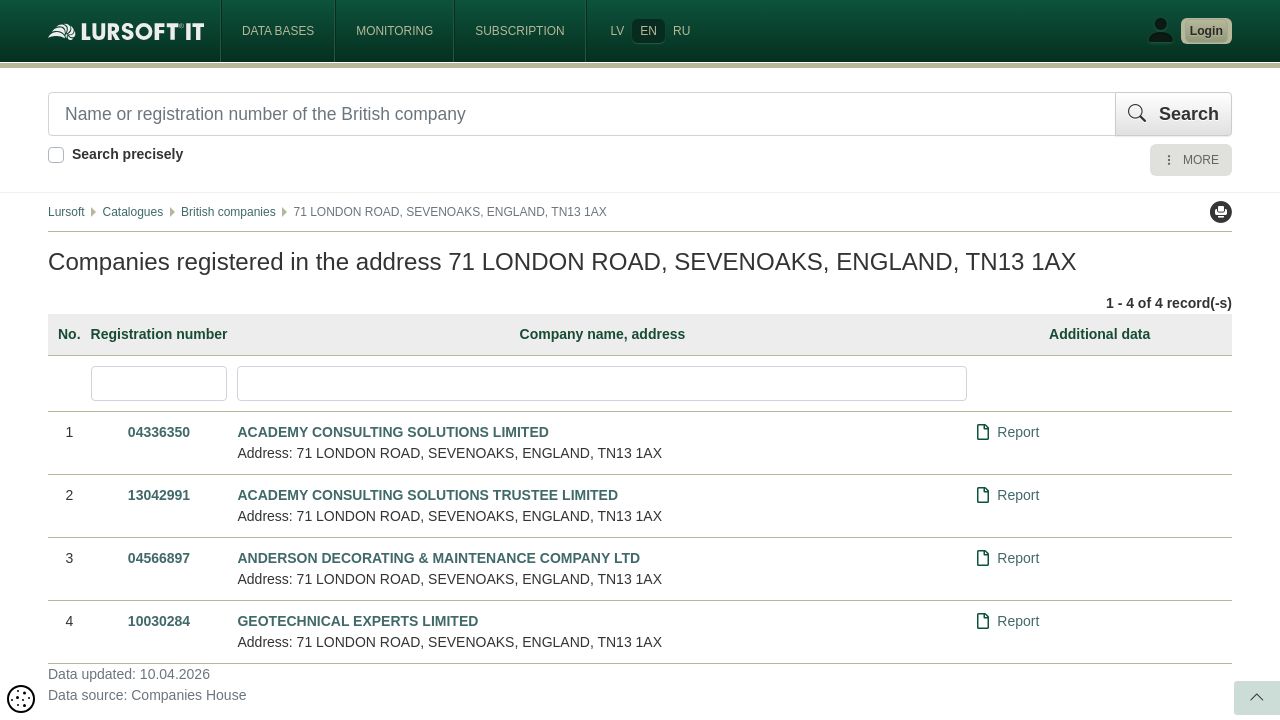Click the document icon for Academy Consulting Solutions Trustee
This screenshot has height=720, width=1280.
[x=983, y=495]
